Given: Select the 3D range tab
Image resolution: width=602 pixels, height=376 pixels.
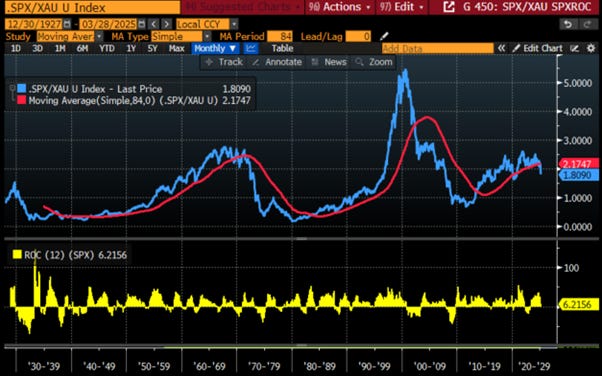Looking at the screenshot, I should (37, 48).
